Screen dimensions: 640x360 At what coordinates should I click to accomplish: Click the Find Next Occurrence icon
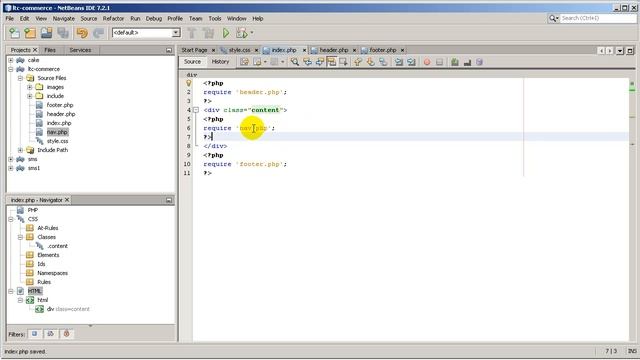(319, 62)
